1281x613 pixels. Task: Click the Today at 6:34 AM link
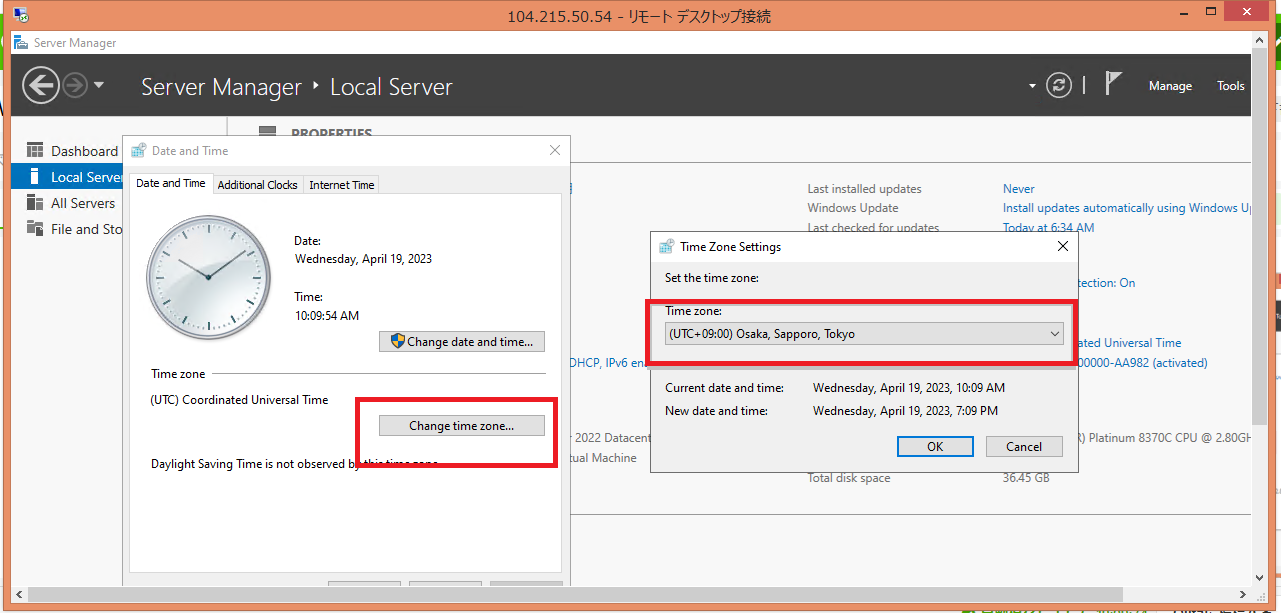[x=1048, y=227]
